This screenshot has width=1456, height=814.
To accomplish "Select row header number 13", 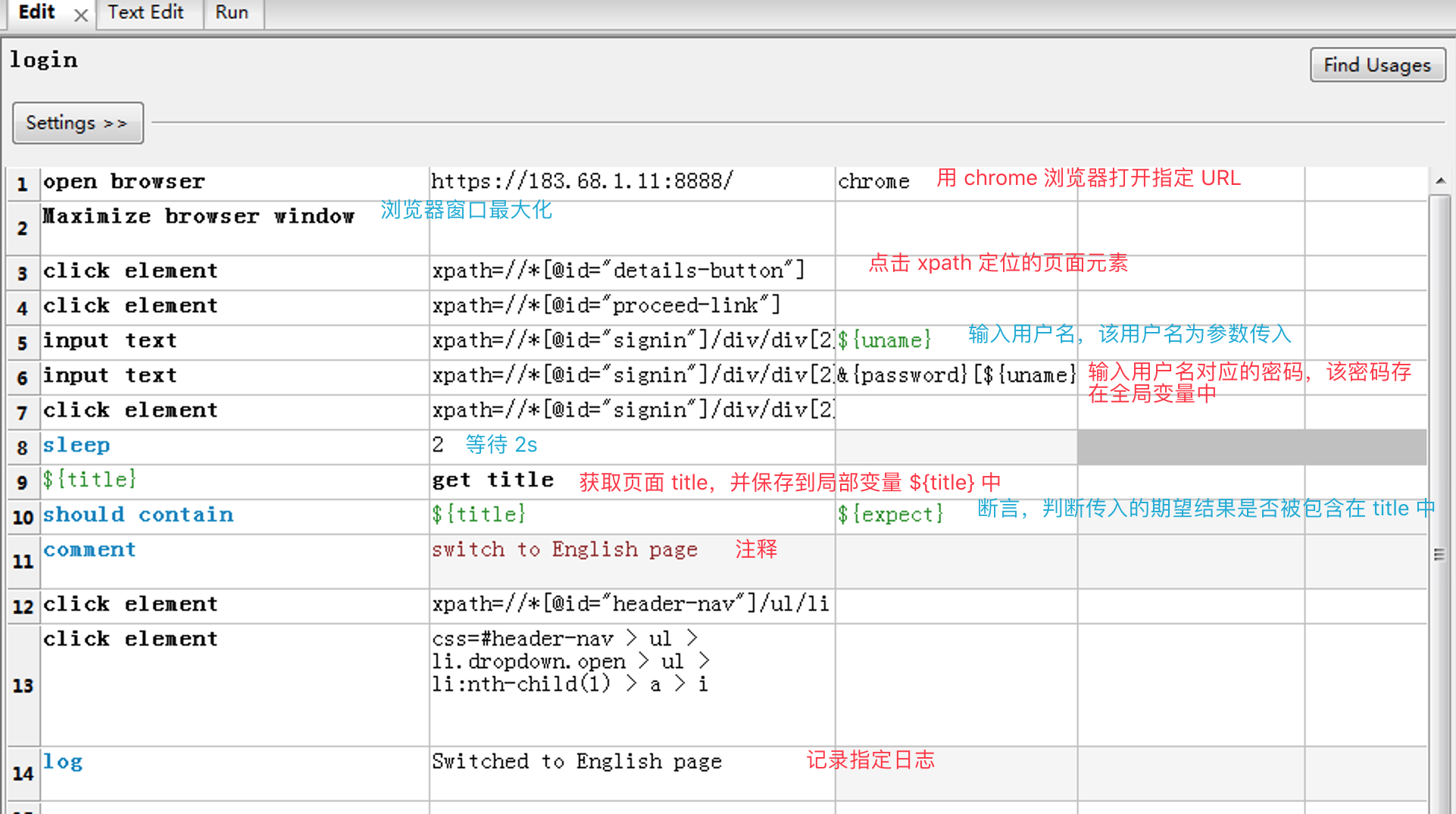I will pos(23,685).
